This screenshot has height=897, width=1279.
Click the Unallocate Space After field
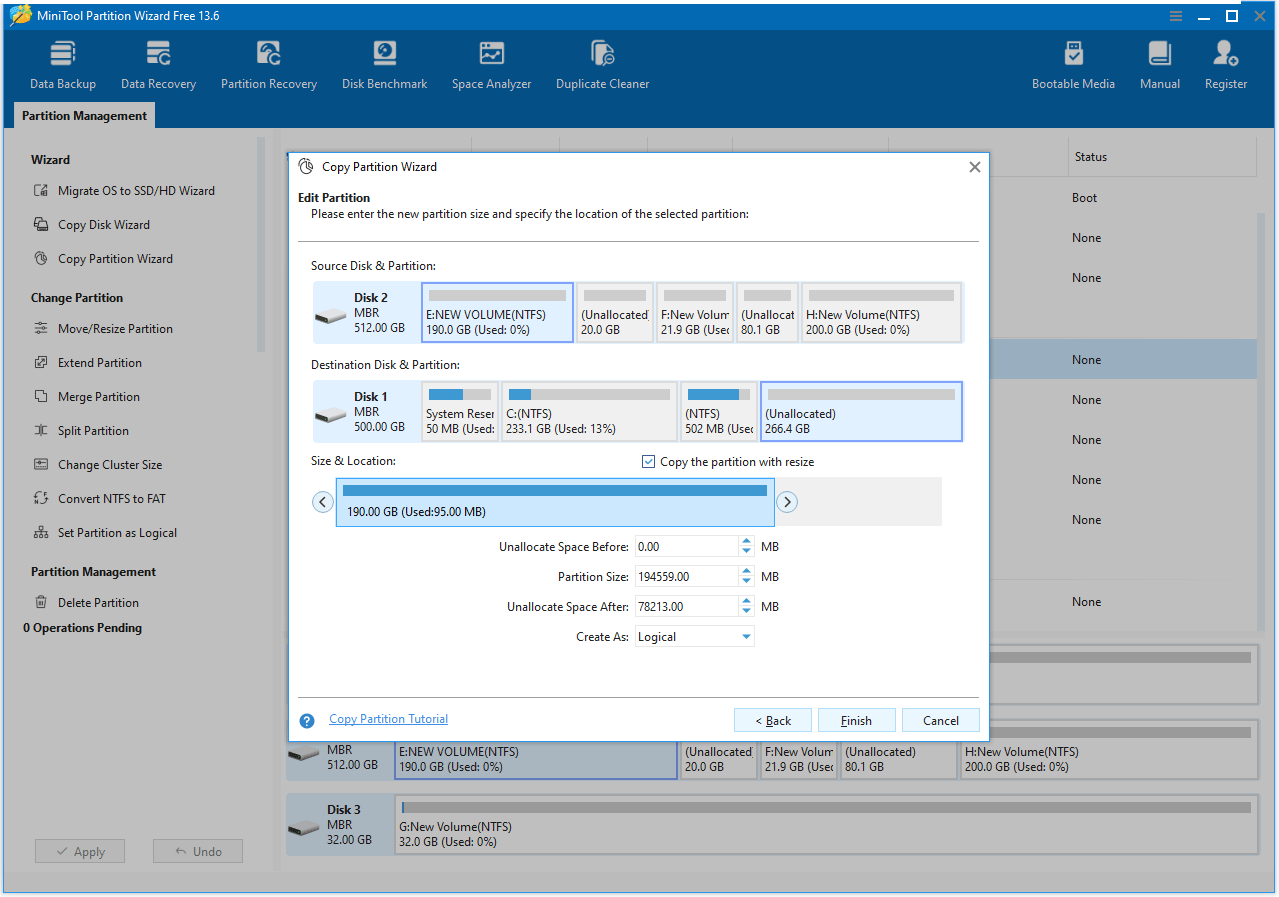tap(687, 607)
